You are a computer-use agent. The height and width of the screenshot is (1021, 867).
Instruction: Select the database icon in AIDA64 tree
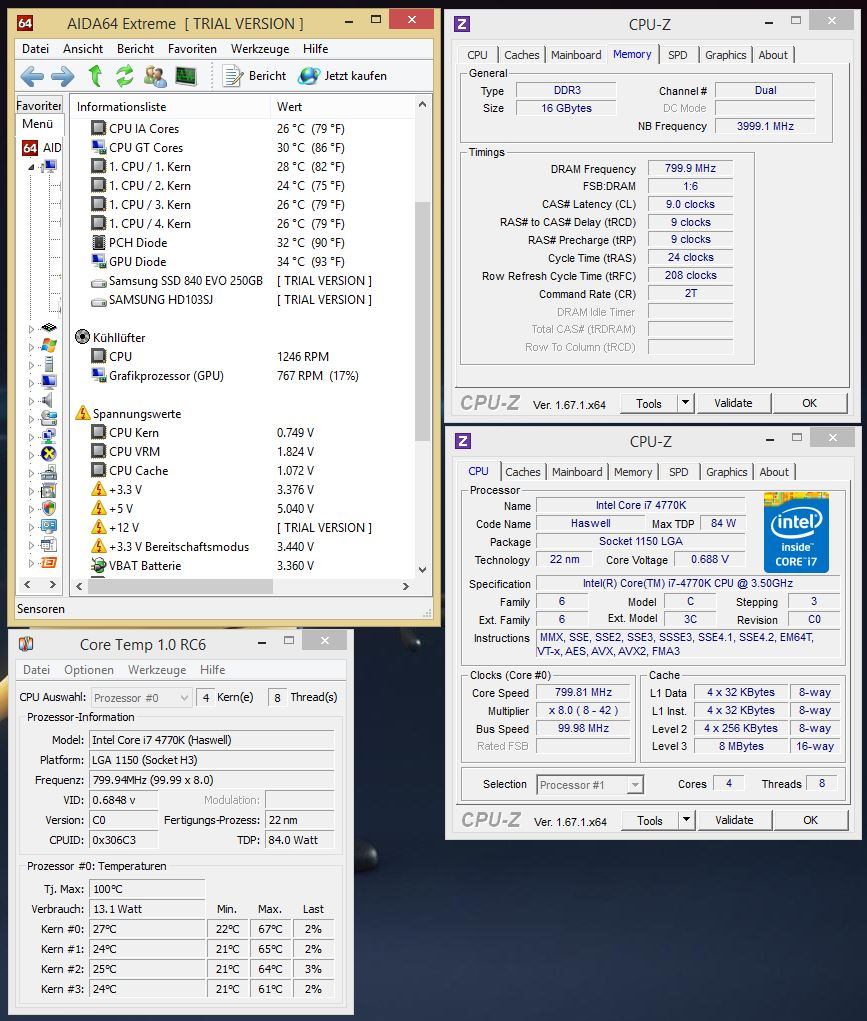[49, 544]
